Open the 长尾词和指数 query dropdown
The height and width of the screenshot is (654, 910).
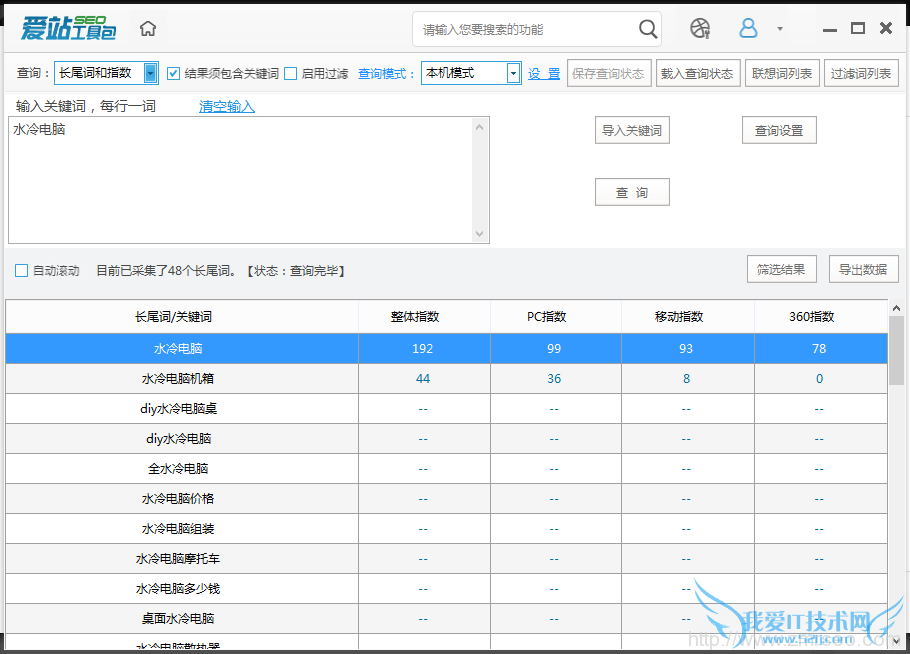pyautogui.click(x=151, y=73)
